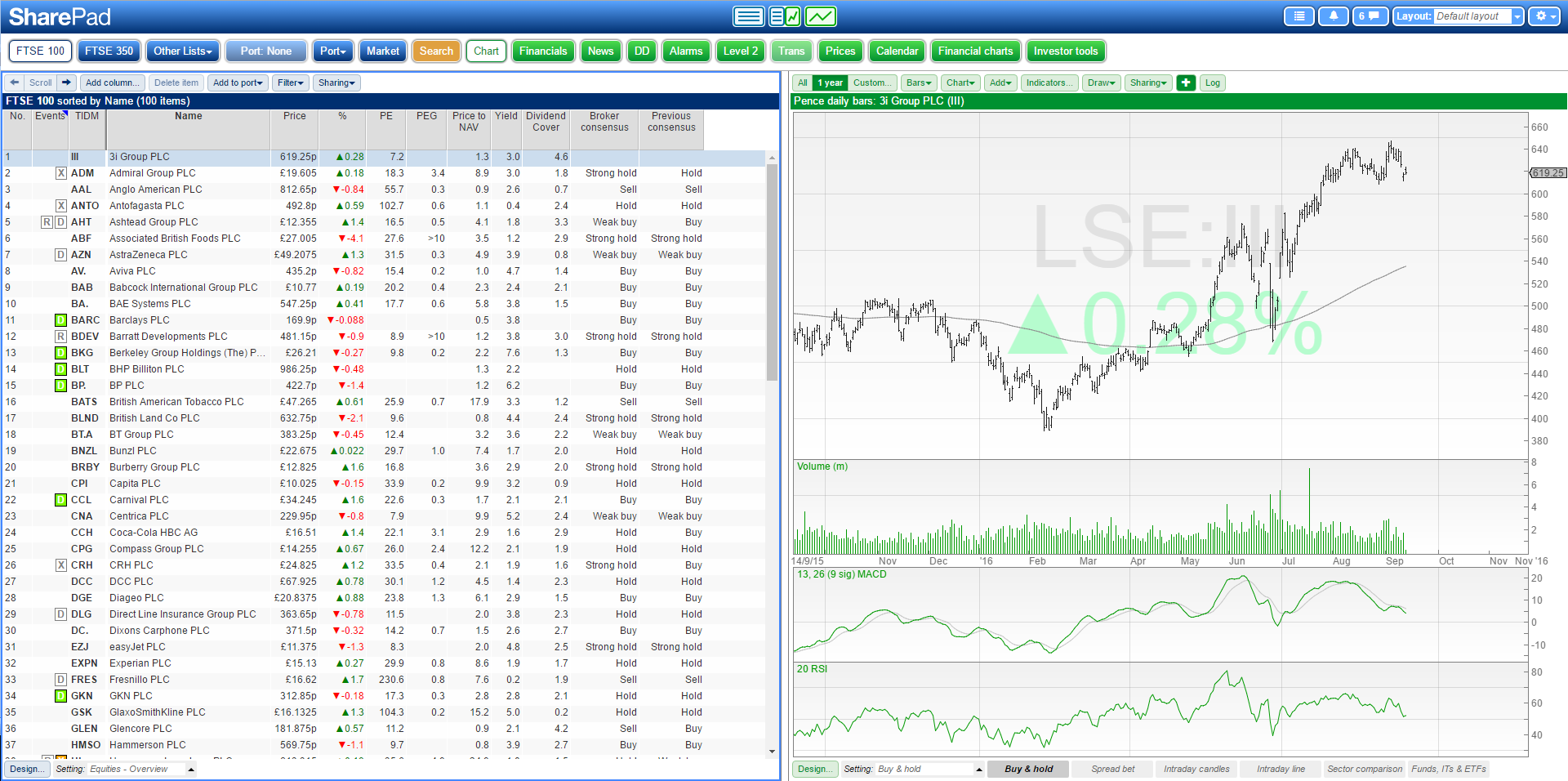This screenshot has height=781, width=1568.
Task: Click the list scrollbar down arrow
Action: pos(772,752)
